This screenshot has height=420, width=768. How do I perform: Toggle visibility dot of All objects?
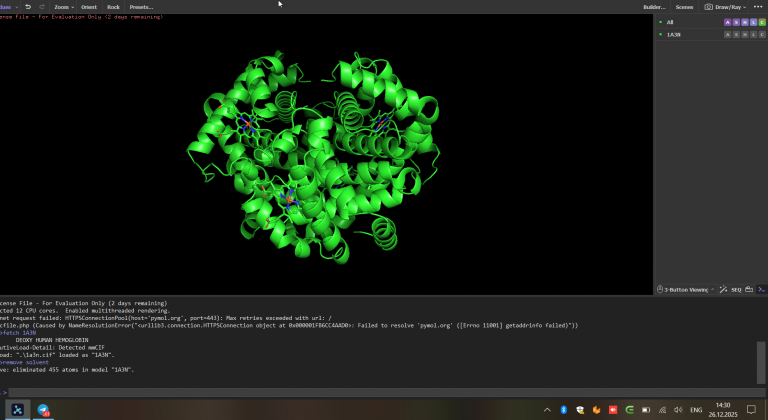click(661, 22)
